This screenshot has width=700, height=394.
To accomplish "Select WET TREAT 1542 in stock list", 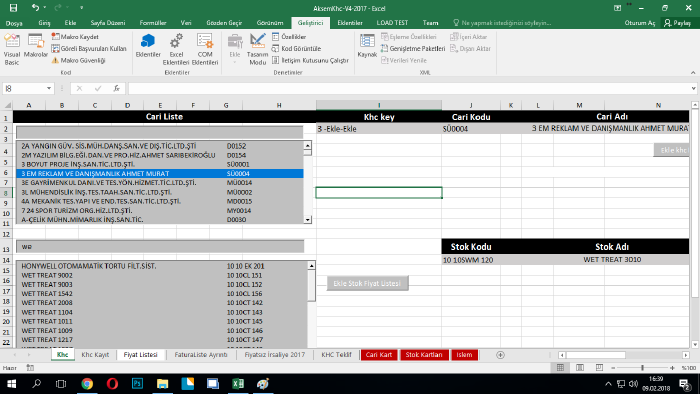I will [x=162, y=294].
